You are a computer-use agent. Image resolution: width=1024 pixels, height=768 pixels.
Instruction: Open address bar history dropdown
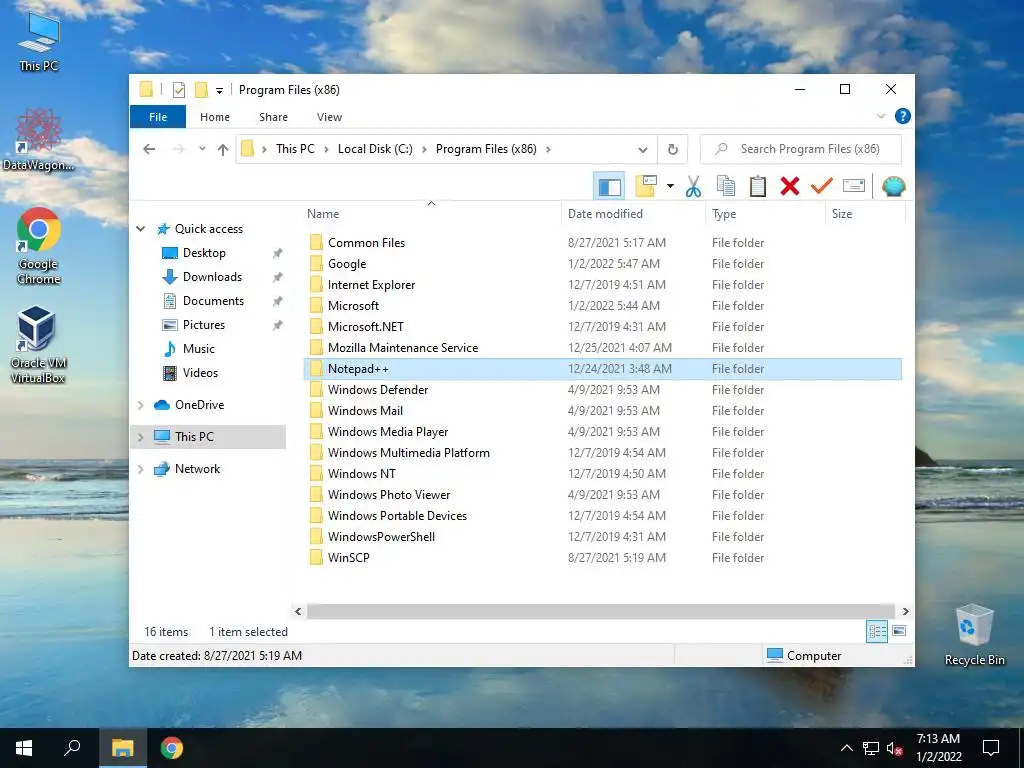click(x=643, y=150)
